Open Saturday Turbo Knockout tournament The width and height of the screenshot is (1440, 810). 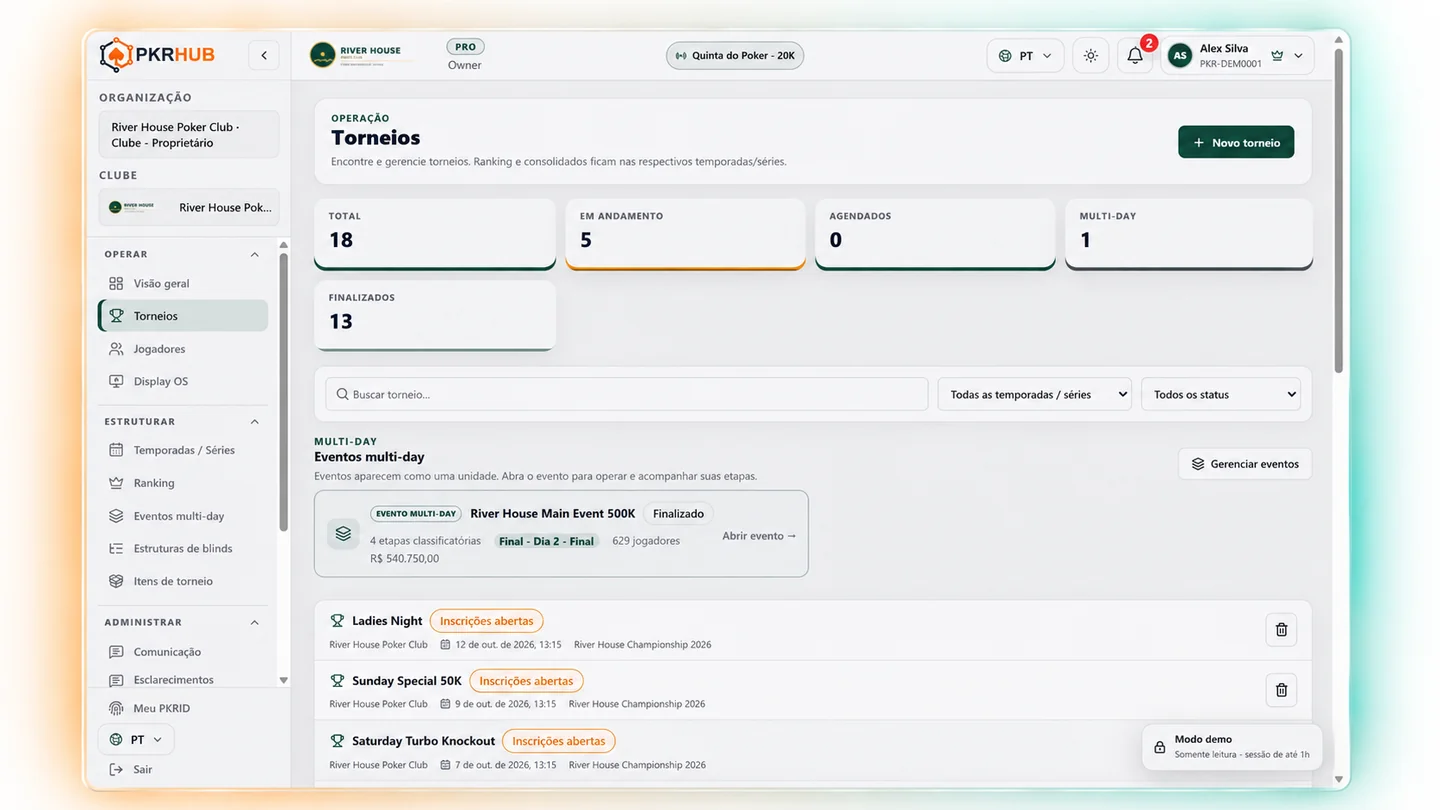[423, 741]
